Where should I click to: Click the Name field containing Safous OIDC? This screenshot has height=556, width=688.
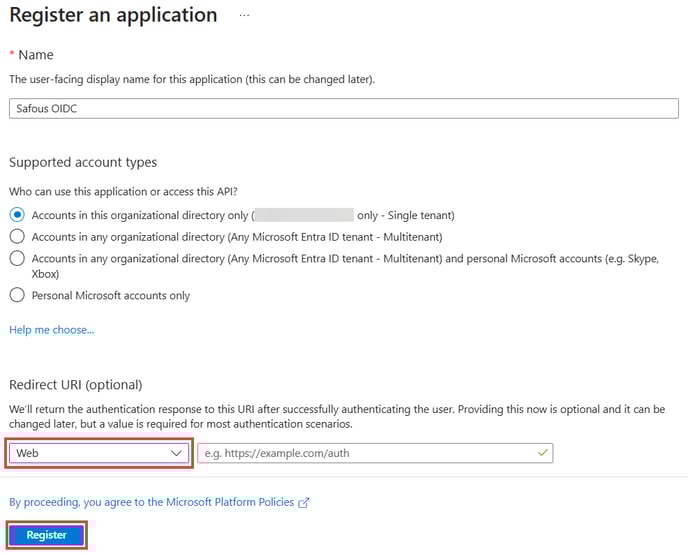(x=343, y=109)
